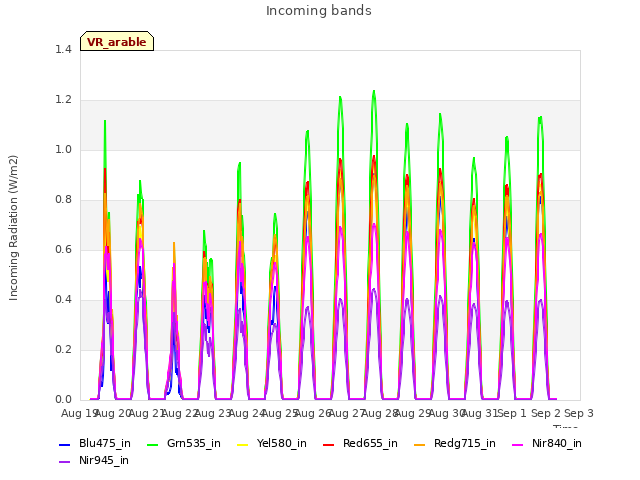Click yellow color swatch for Yel580_in
Screen dimensions: 640x480
tap(242, 444)
